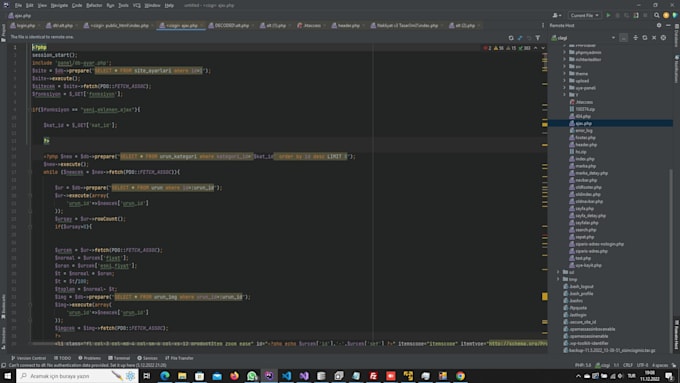Open the TODO tool window
The height and width of the screenshot is (383, 680).
62,358
